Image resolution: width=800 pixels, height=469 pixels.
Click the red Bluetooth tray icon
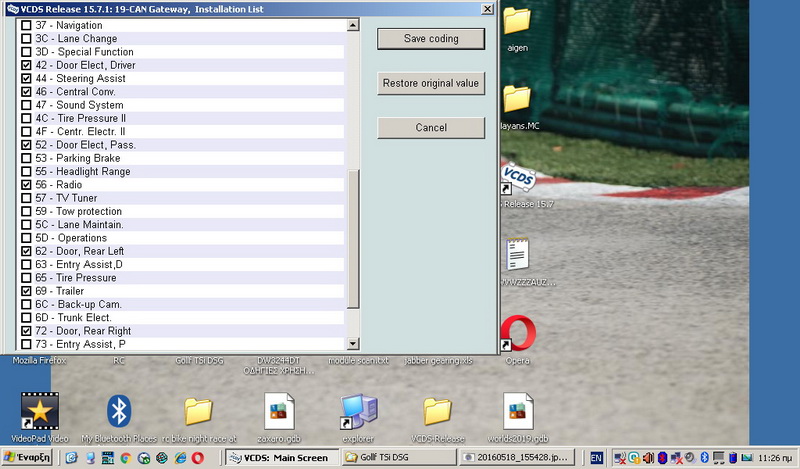pos(662,458)
